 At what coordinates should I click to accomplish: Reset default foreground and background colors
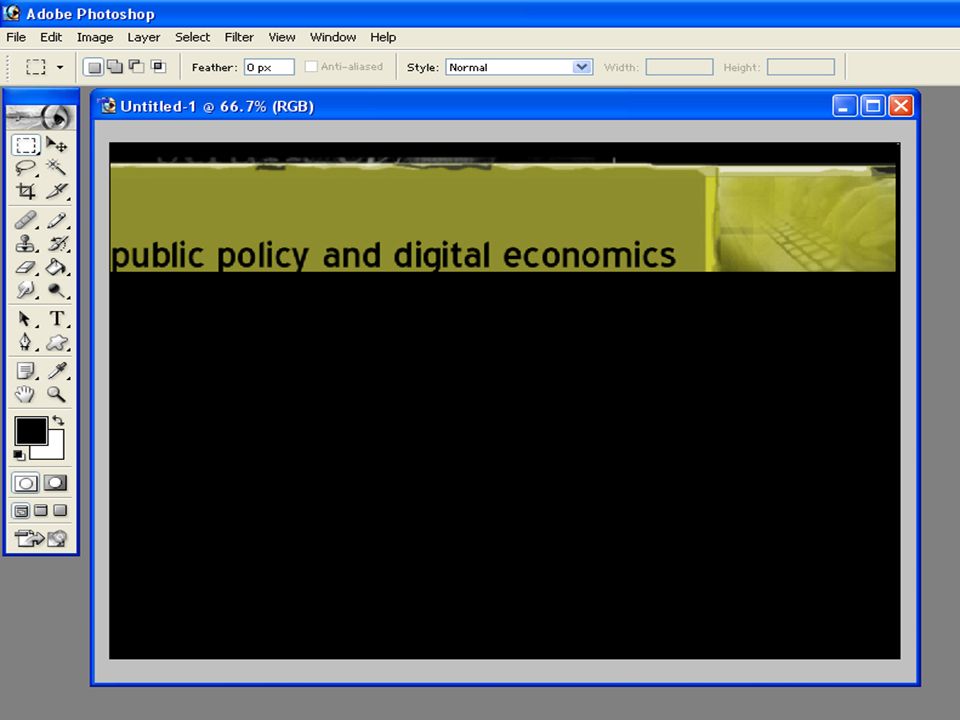tap(19, 455)
